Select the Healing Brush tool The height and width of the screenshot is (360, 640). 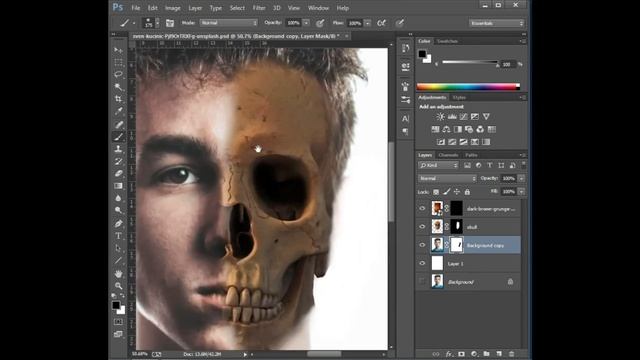(118, 124)
